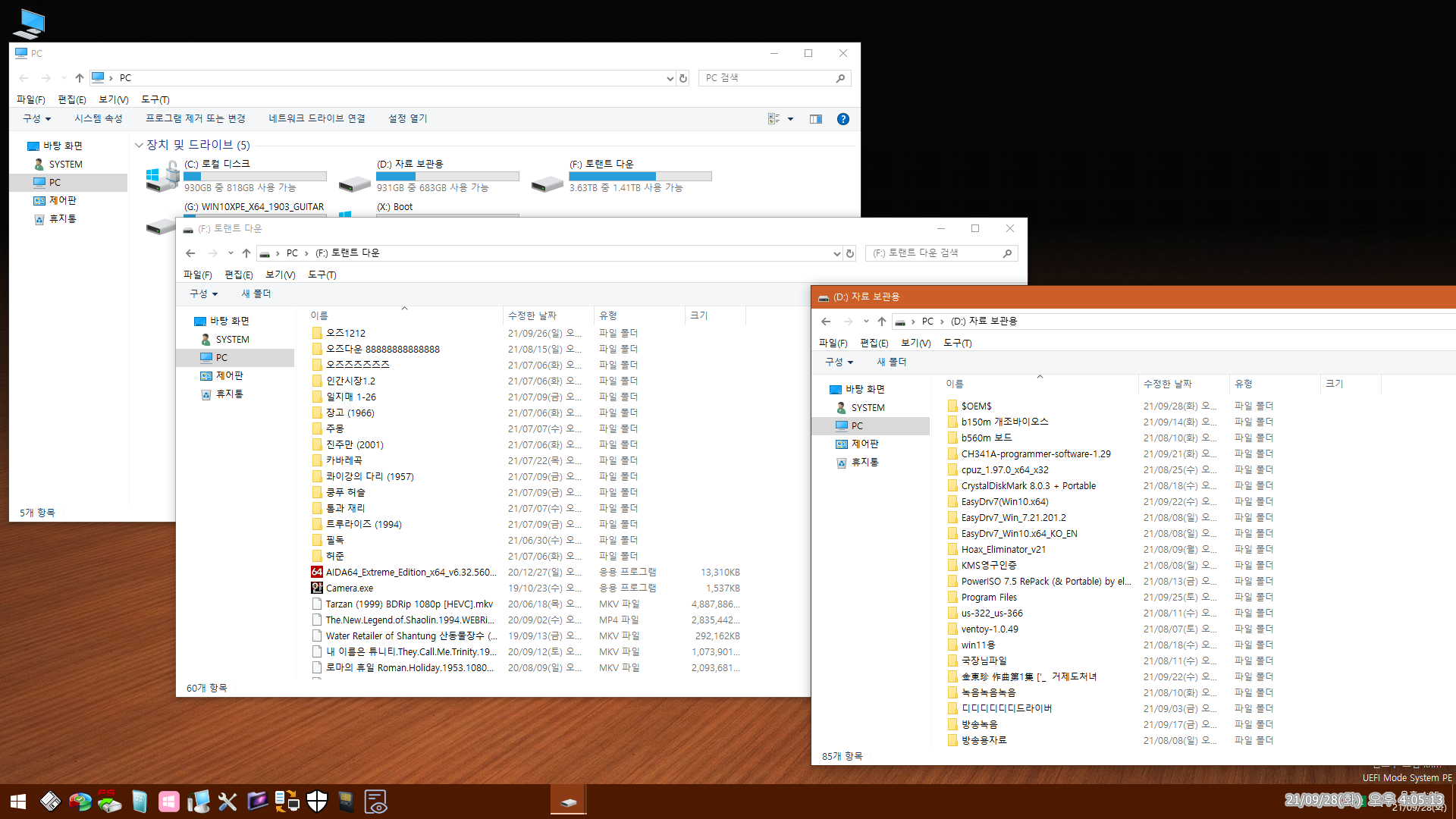Open 파일(F) menu in PC window
Image resolution: width=1456 pixels, height=819 pixels.
click(x=30, y=99)
